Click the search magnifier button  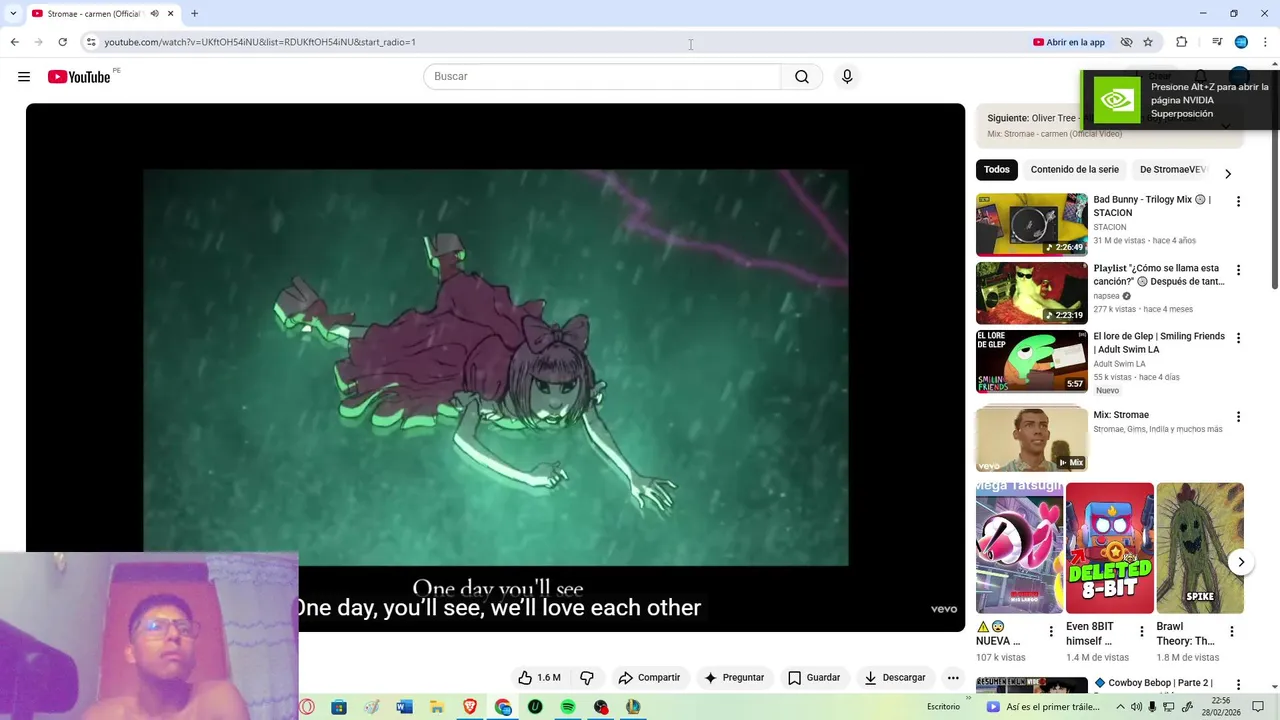[x=802, y=77]
